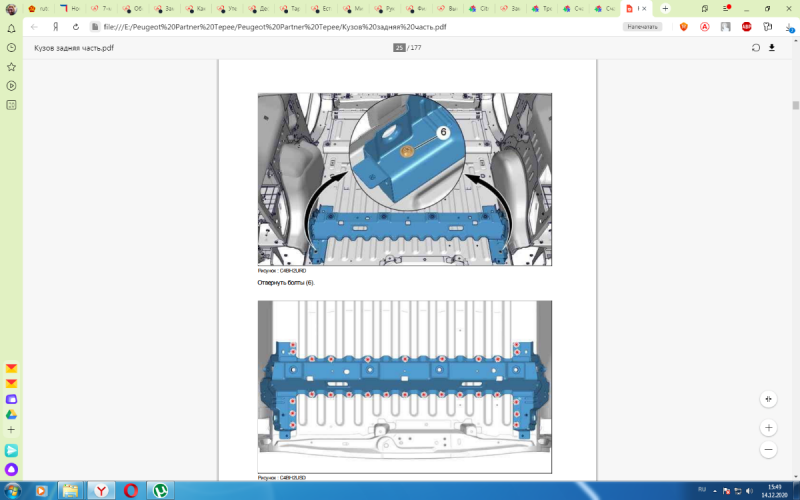The image size is (800, 500).
Task: Open the history clock in sidebar
Action: [11, 47]
